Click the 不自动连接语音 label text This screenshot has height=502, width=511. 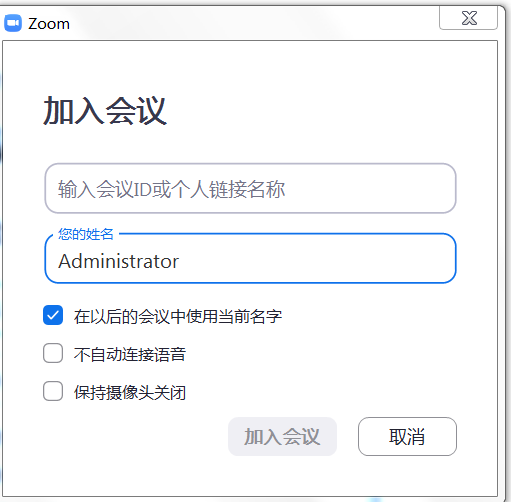[130, 354]
